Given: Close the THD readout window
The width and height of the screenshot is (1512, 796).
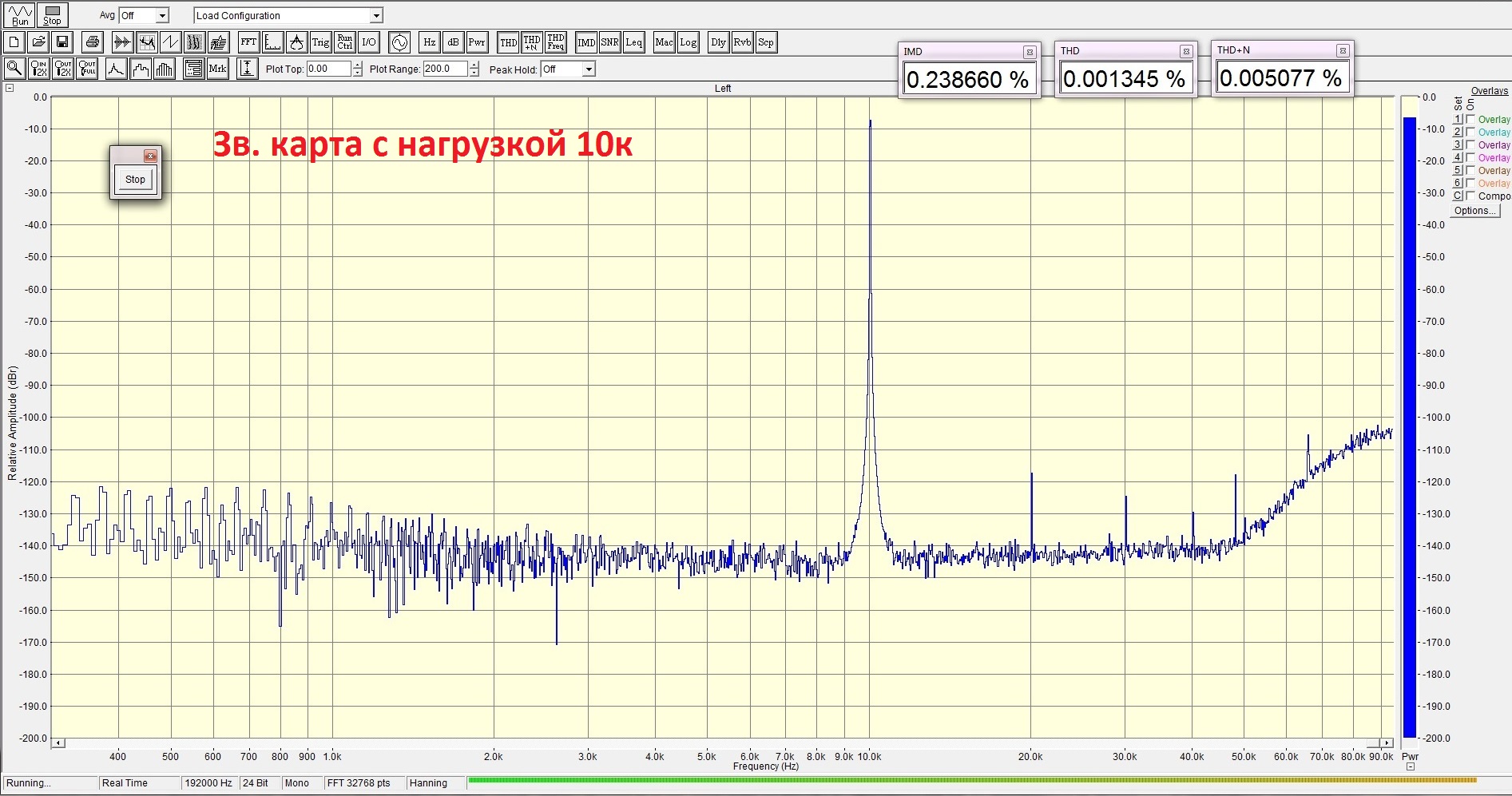Looking at the screenshot, I should 1185,51.
